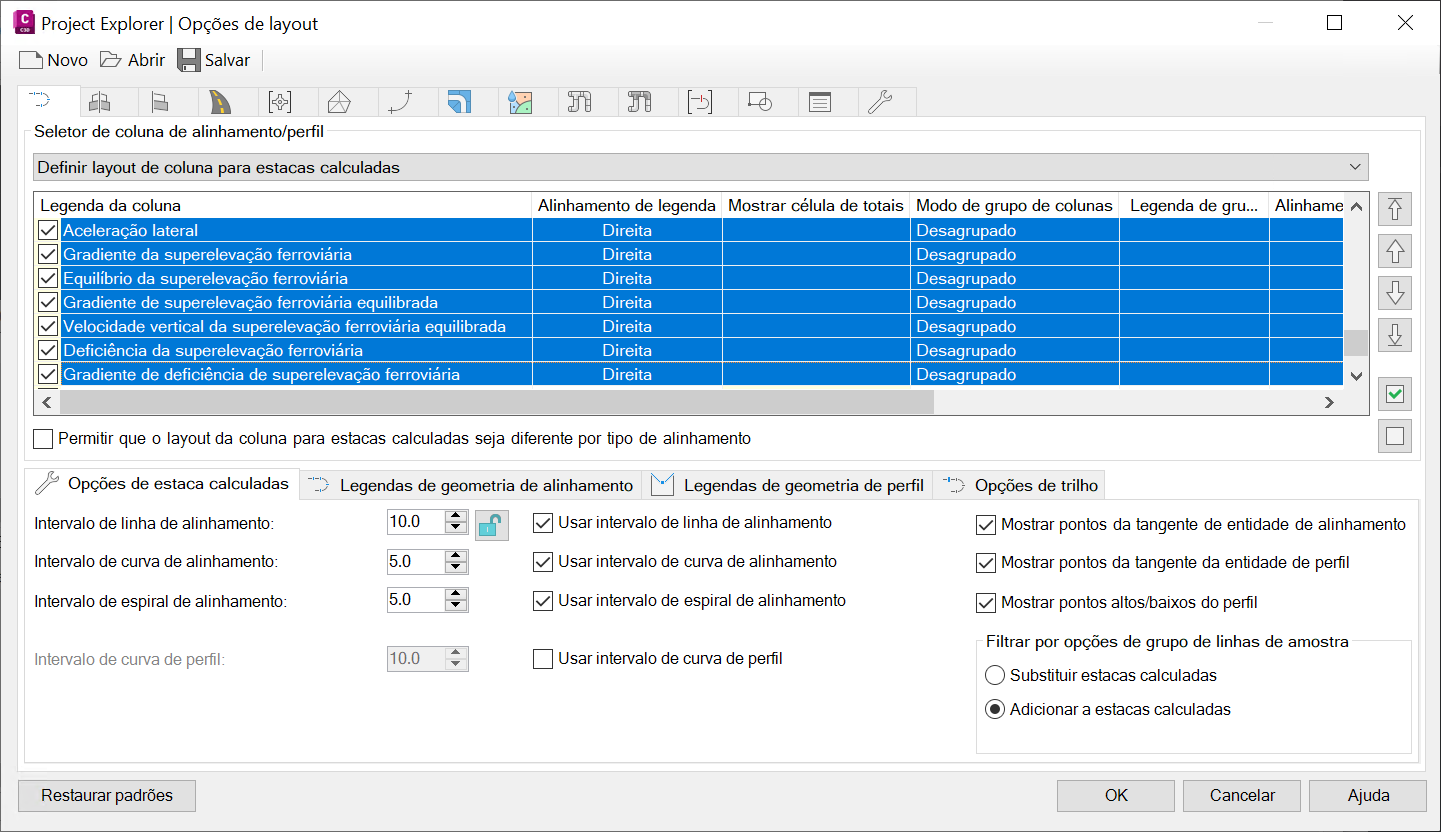This screenshot has height=832, width=1441.
Task: Click the horizontal scrollbar of column list
Action: tap(496, 402)
